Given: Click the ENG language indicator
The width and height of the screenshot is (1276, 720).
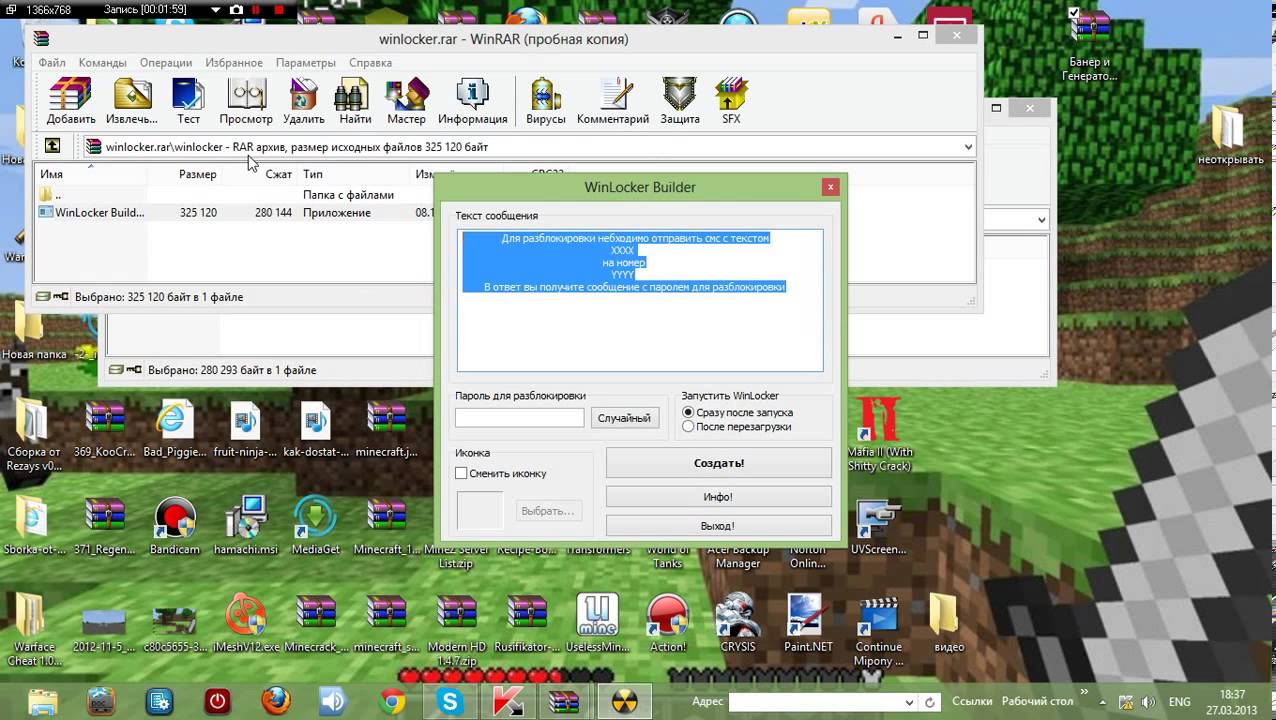Looking at the screenshot, I should click(1179, 702).
